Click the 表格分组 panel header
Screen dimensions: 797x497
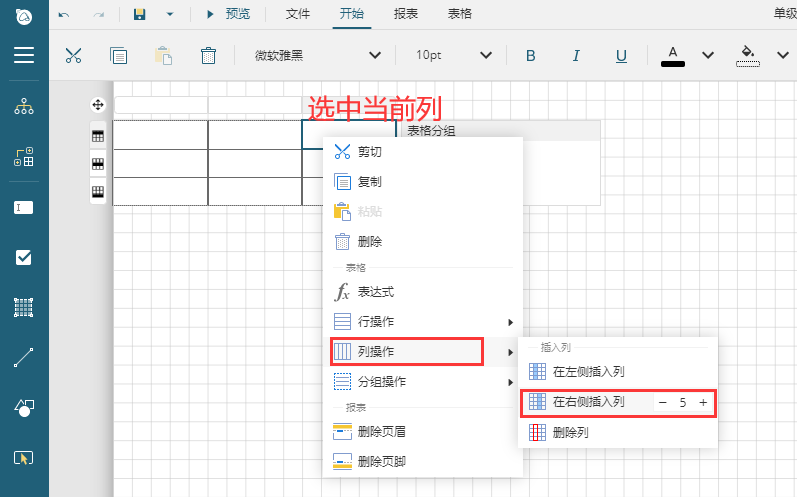pos(501,131)
